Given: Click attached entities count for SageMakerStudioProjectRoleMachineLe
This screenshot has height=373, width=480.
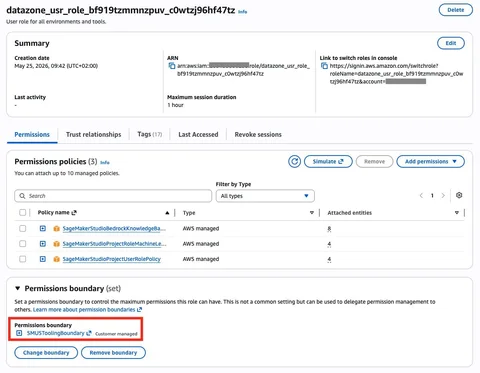Looking at the screenshot, I should point(329,244).
